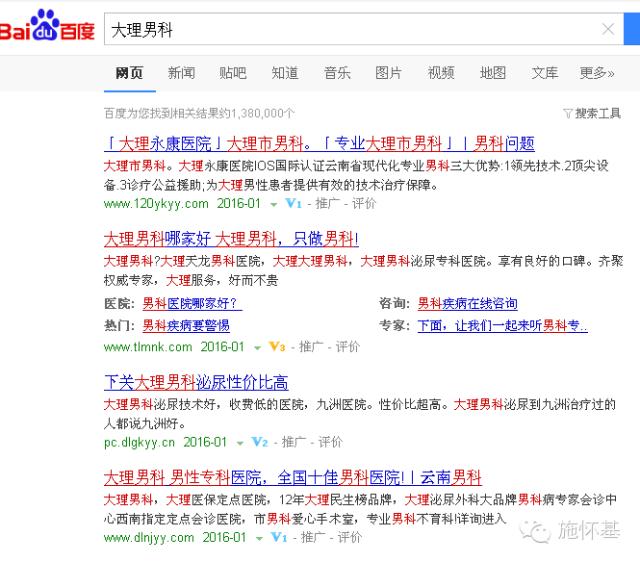
Task: Click the www.dlnjyy.com URL
Action: [149, 538]
